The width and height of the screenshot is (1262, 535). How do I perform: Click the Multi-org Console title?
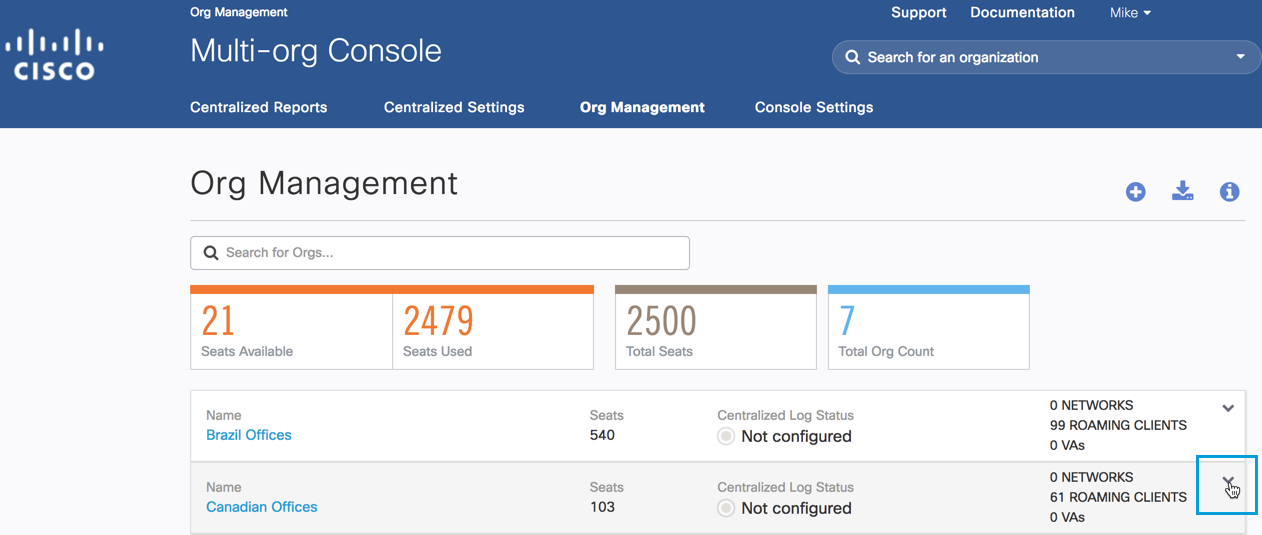316,51
